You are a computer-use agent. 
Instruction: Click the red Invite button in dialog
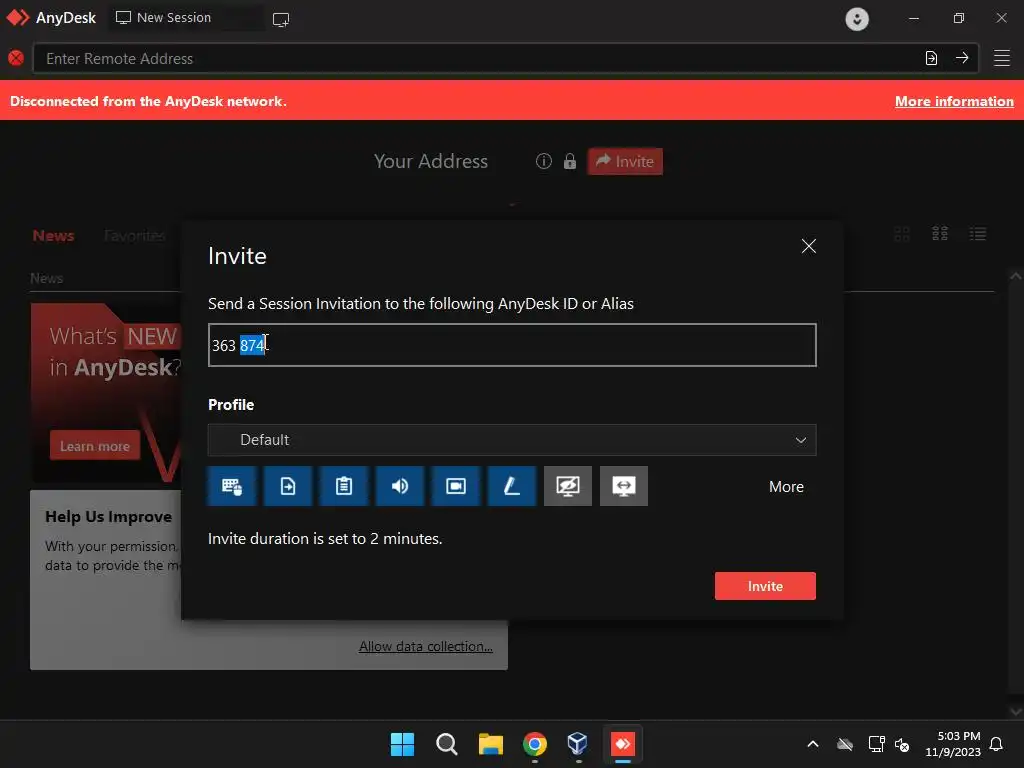coord(765,586)
